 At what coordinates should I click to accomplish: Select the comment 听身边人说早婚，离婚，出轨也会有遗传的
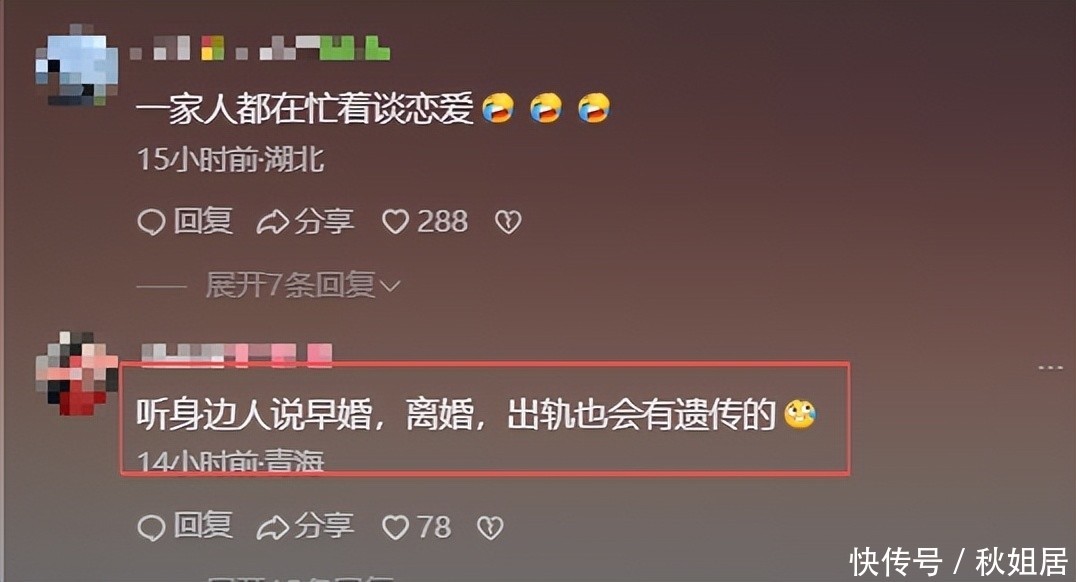[x=456, y=414]
